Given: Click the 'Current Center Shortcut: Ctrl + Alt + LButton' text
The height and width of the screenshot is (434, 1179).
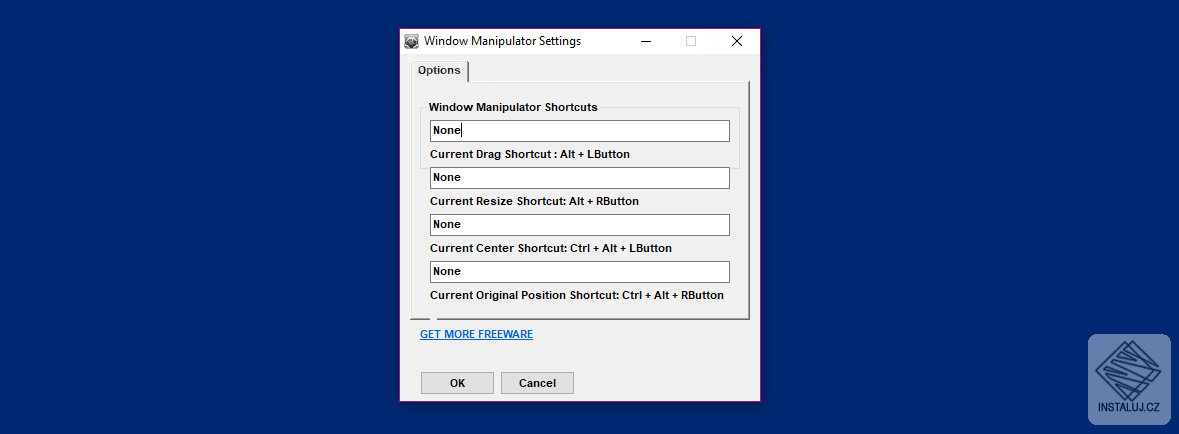Looking at the screenshot, I should [551, 248].
